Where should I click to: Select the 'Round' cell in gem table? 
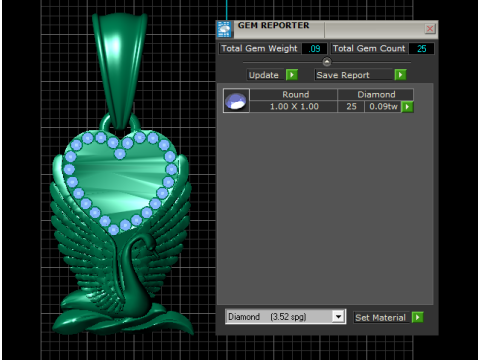pyautogui.click(x=294, y=95)
